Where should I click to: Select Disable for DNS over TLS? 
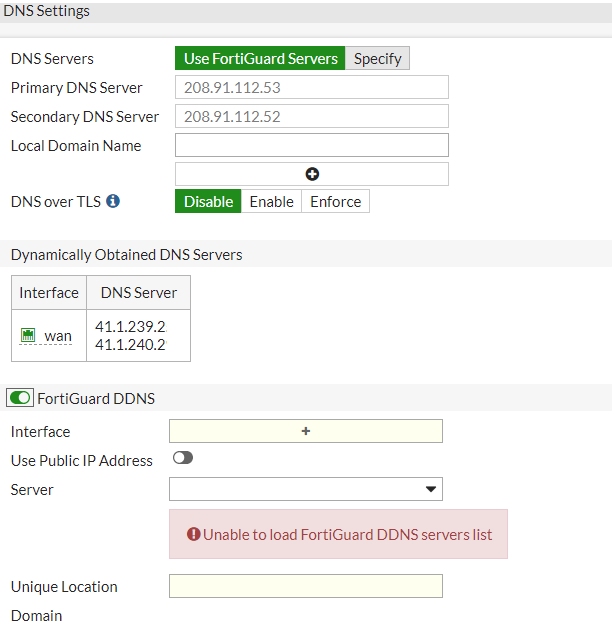point(208,201)
